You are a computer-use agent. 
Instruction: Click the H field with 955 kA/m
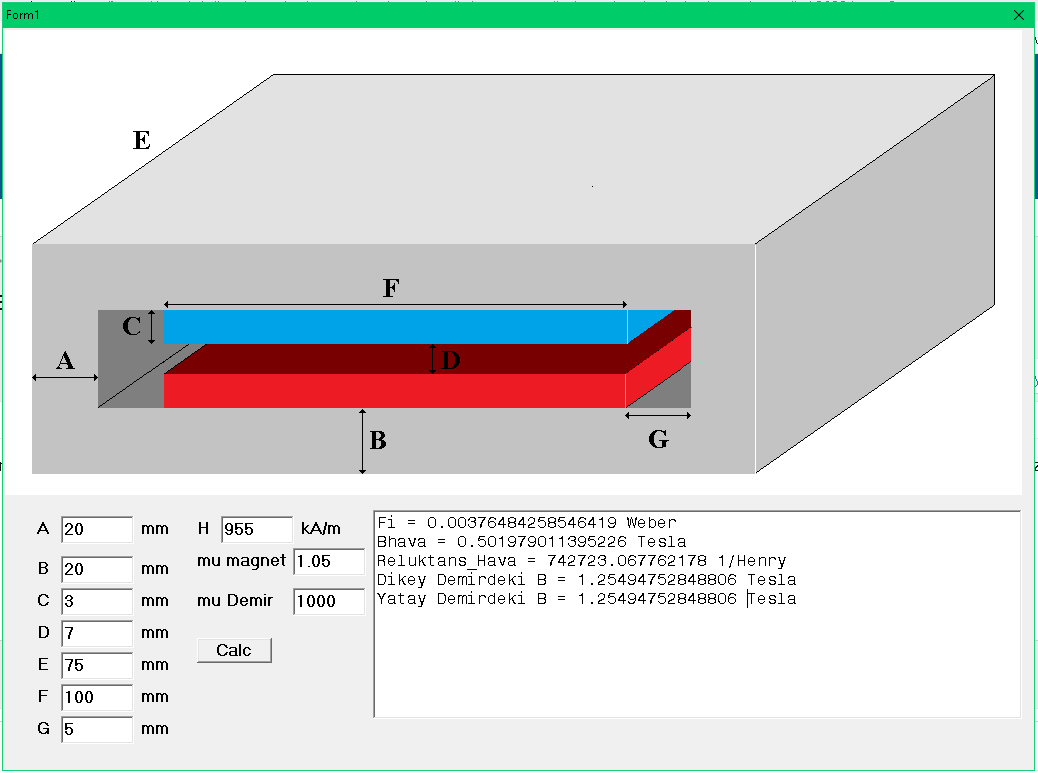point(256,529)
